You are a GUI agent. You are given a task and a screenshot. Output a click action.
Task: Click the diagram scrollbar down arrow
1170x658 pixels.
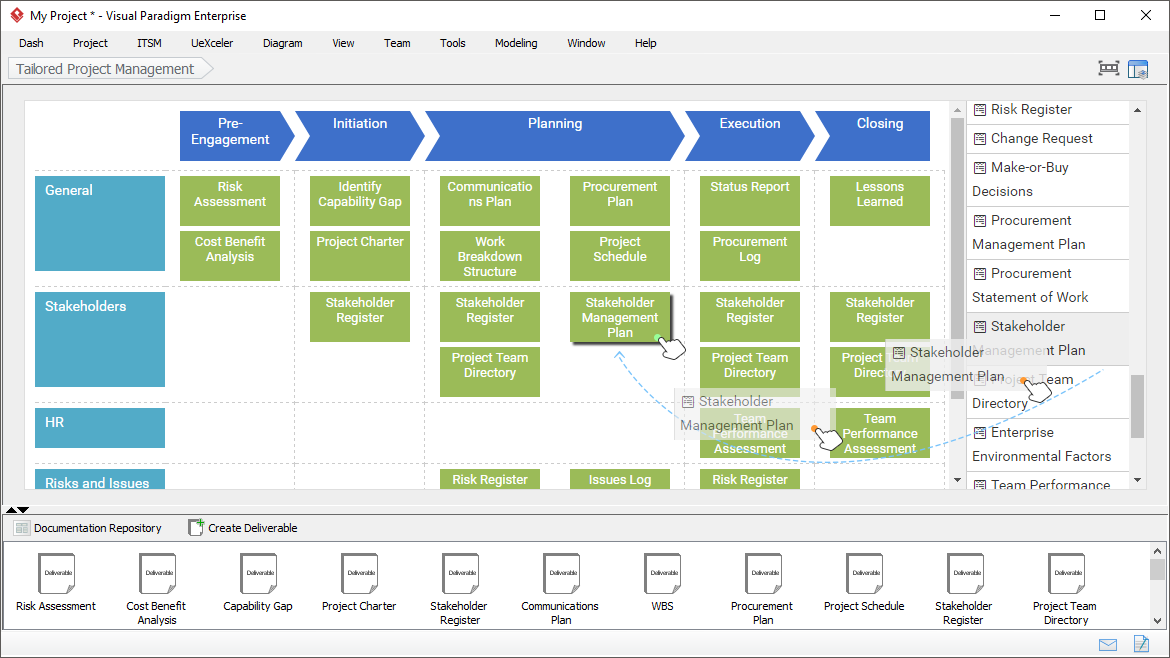coord(957,480)
